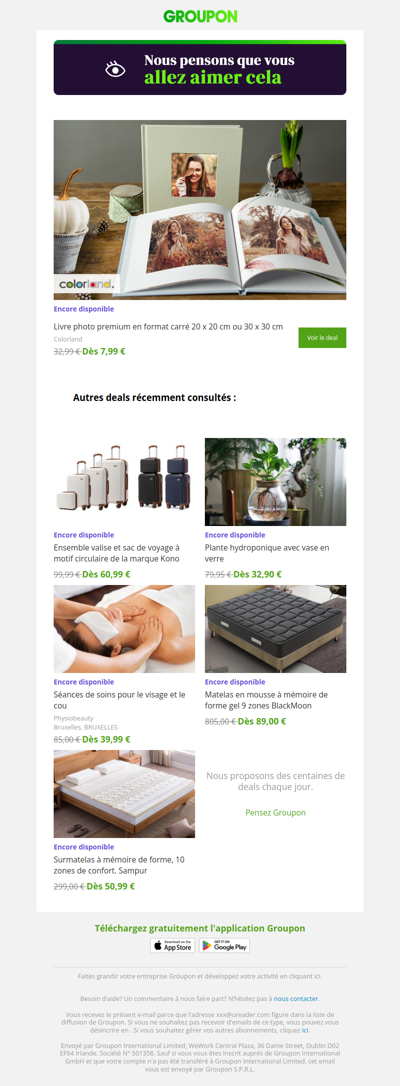Click the 'nous contacter' help link
Screen dimensions: 400x1086
296,999
